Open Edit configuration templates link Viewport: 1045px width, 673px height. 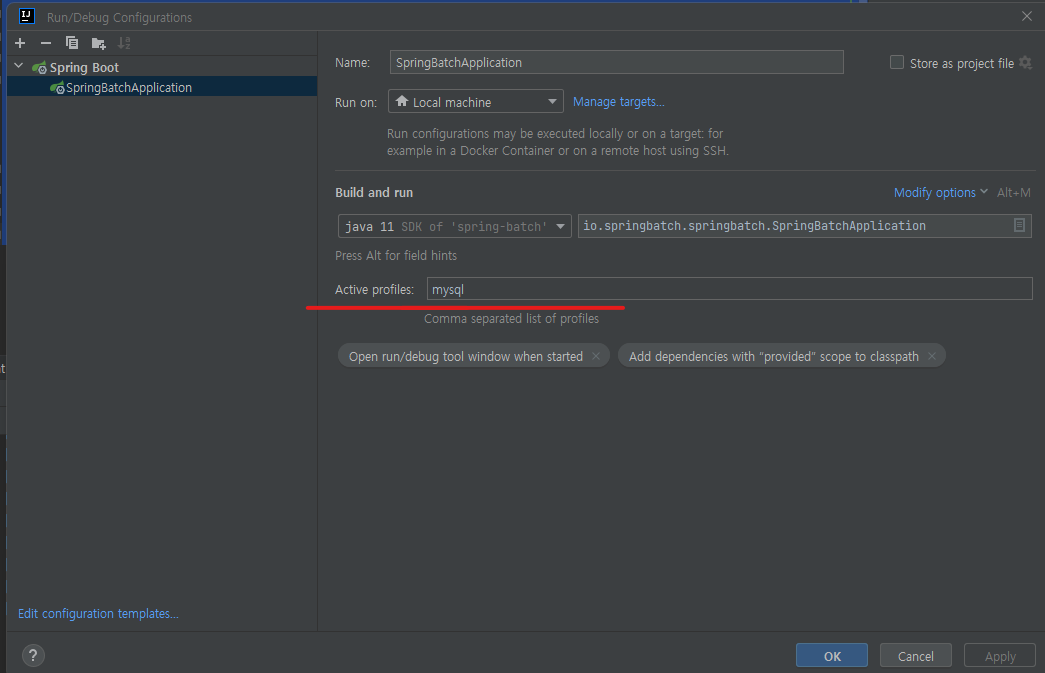98,614
